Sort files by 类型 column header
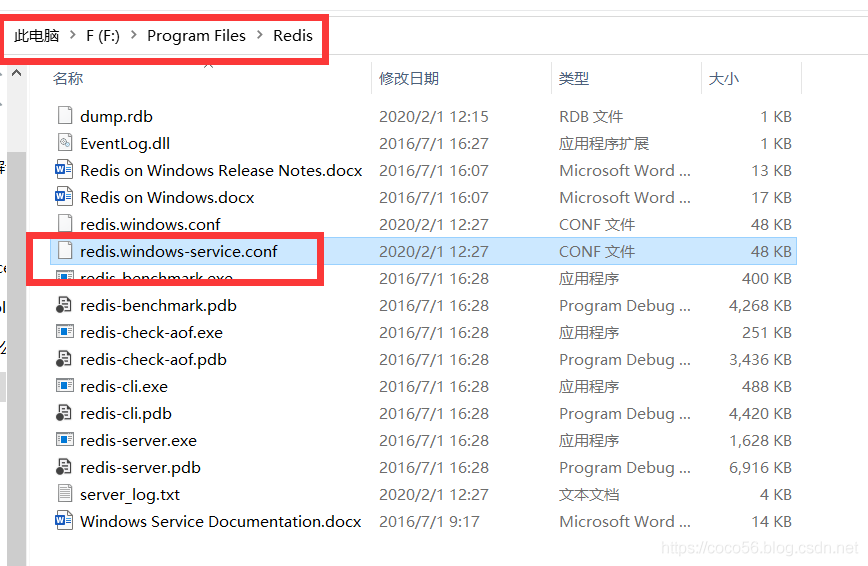 [x=574, y=78]
